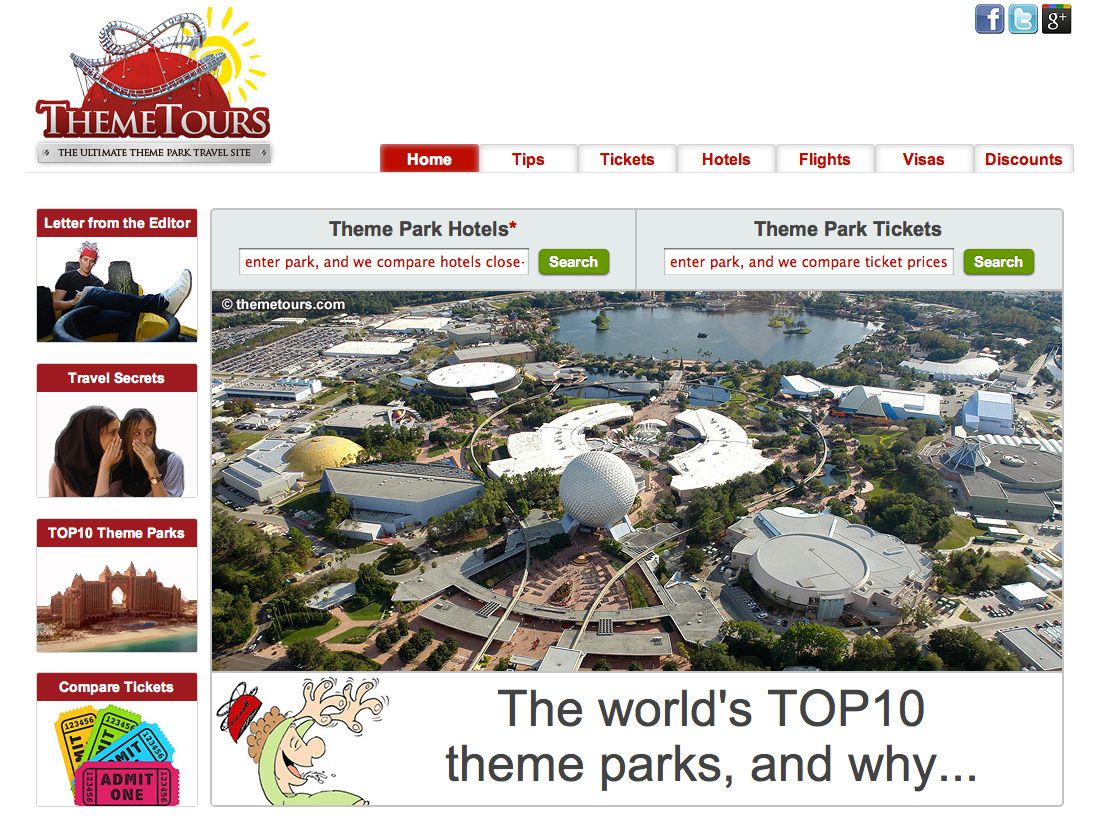Open the Facebook social icon
Screen dimensions: 1108x840
click(x=989, y=19)
